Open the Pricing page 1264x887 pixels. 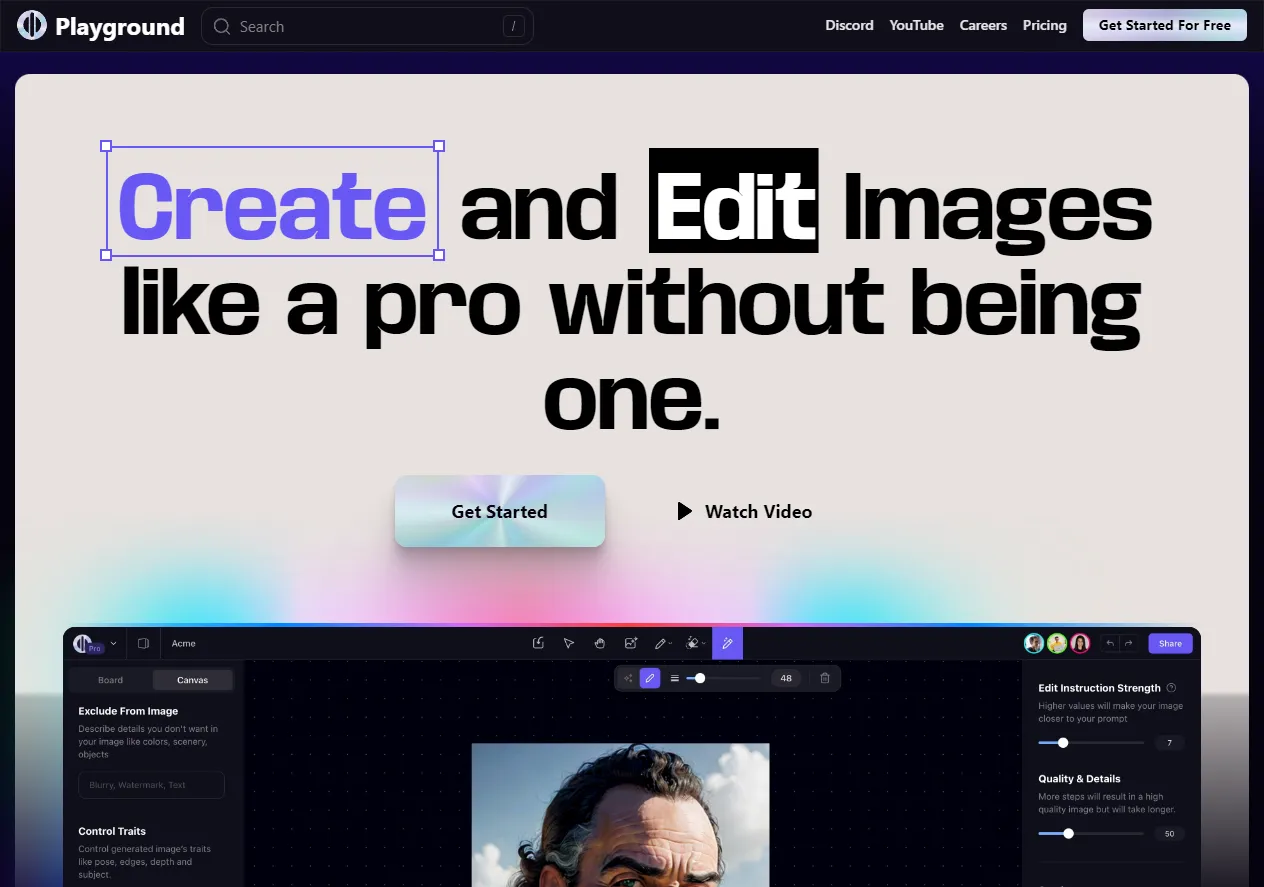1045,25
